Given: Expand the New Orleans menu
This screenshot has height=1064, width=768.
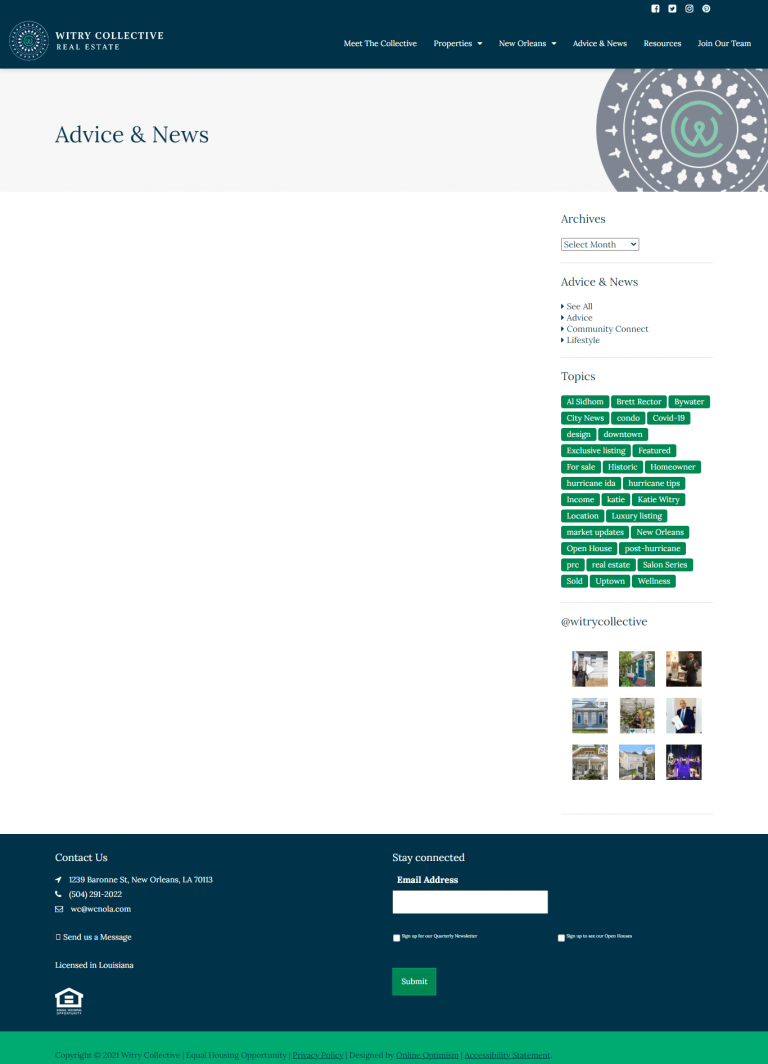Looking at the screenshot, I should (527, 43).
